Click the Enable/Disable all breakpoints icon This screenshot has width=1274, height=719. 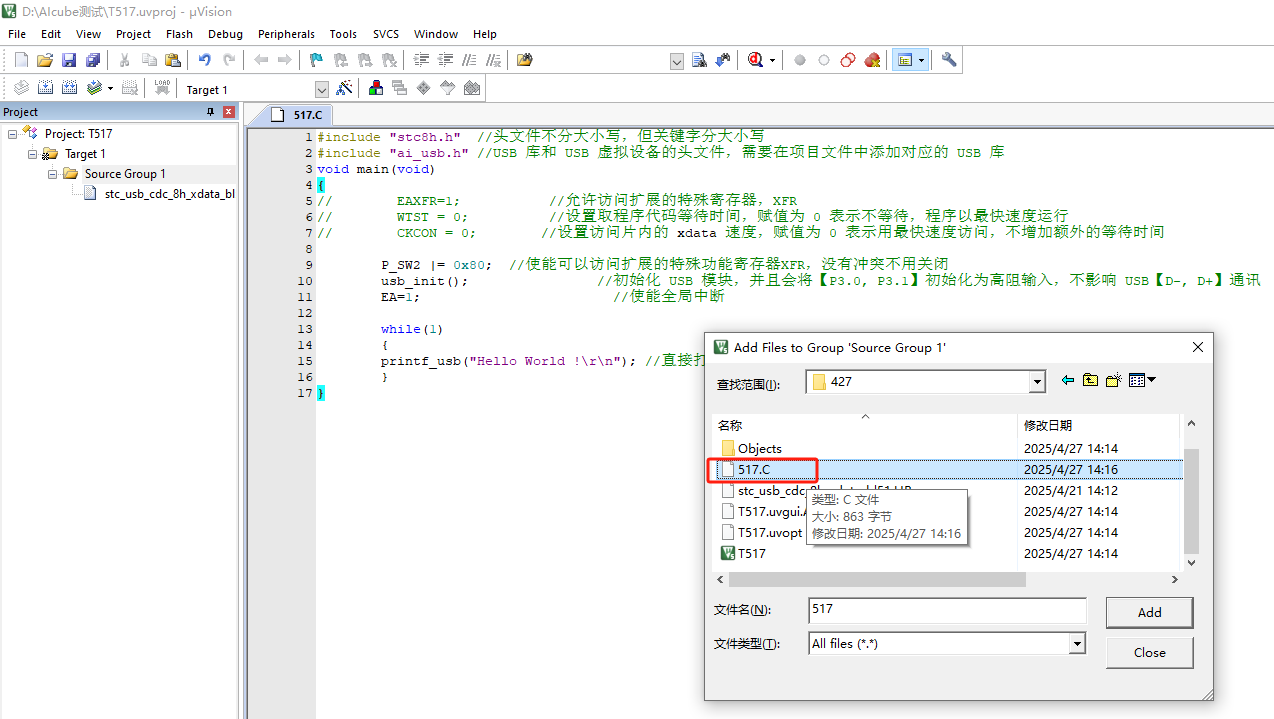(848, 60)
